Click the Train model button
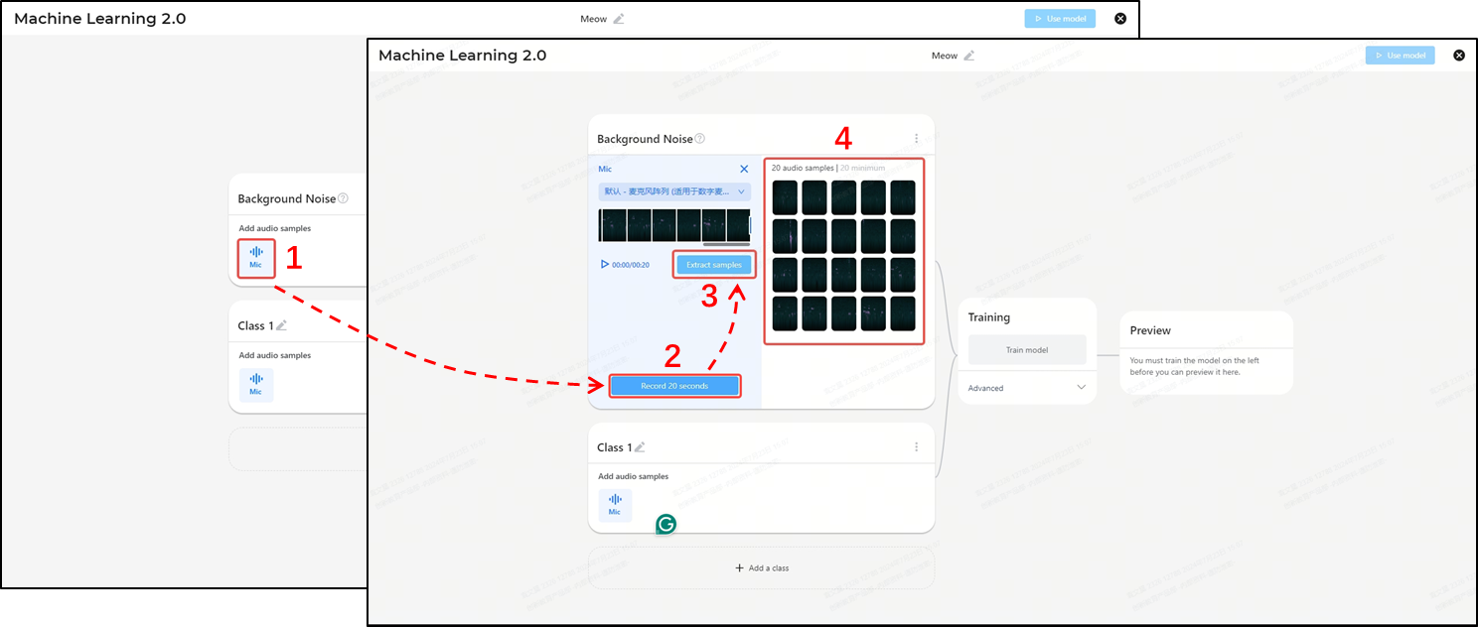Screen dimensions: 1478x627 1027,350
